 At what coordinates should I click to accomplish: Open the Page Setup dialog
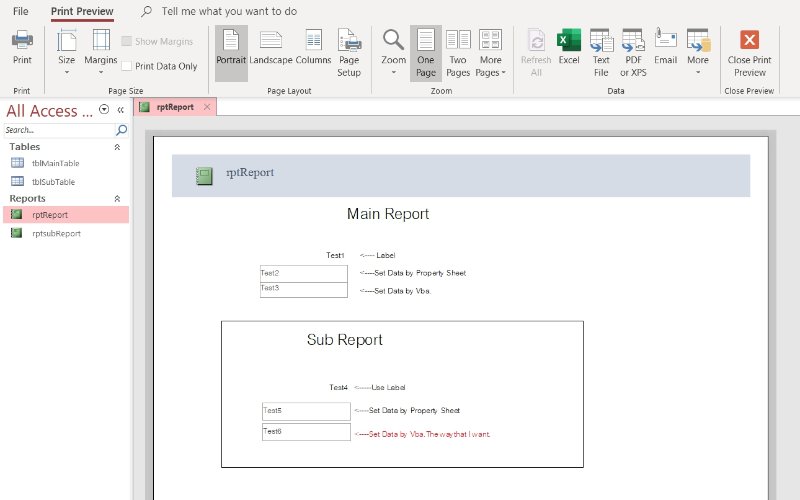[349, 52]
